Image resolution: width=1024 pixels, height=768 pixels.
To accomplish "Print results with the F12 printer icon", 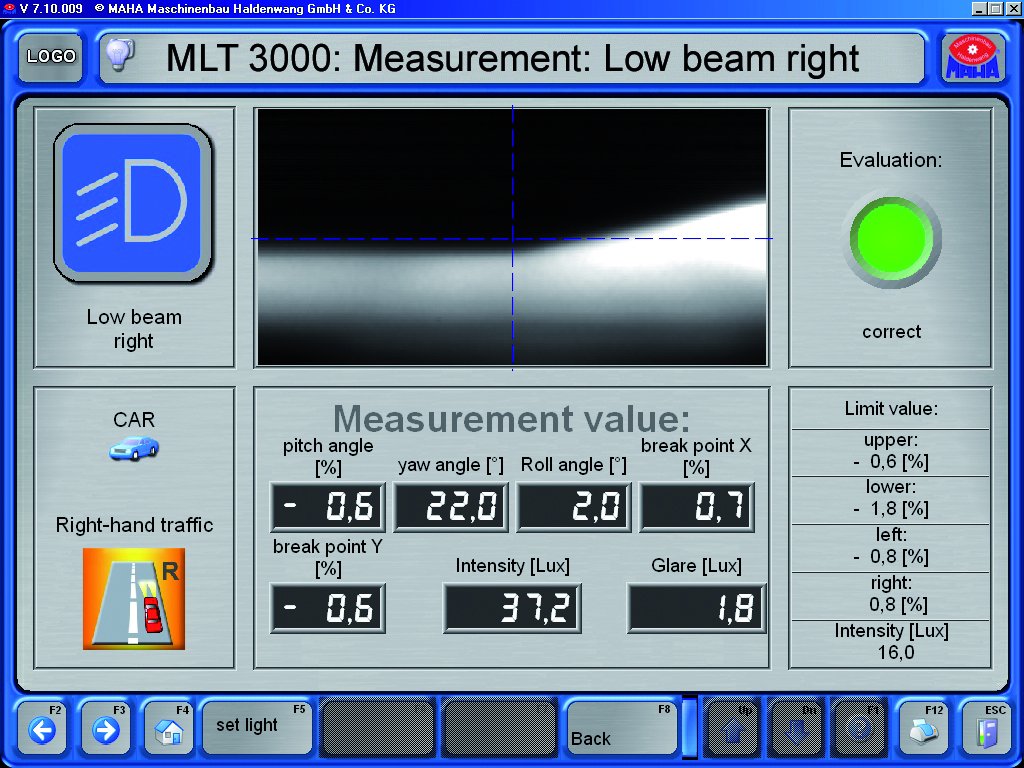I will 923,727.
